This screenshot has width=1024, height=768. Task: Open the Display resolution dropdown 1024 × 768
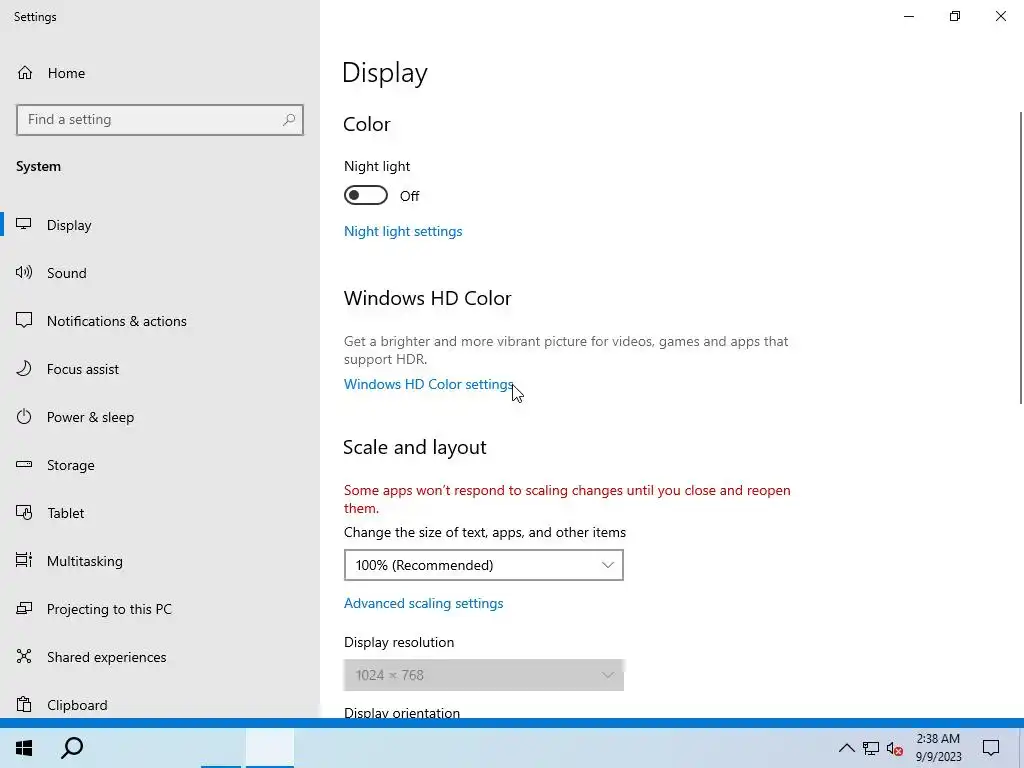484,675
